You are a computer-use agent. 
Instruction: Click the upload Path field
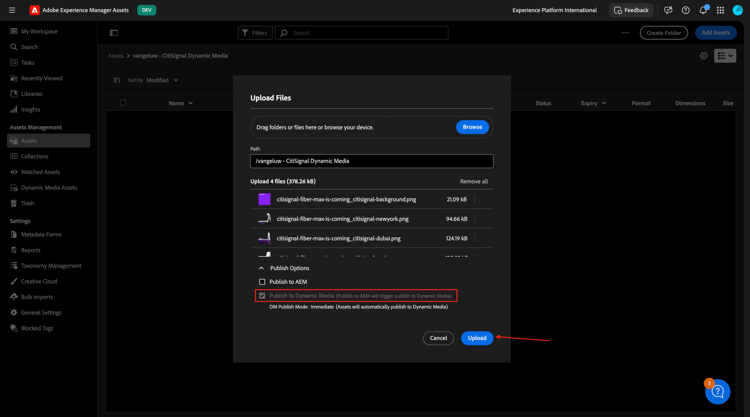372,161
